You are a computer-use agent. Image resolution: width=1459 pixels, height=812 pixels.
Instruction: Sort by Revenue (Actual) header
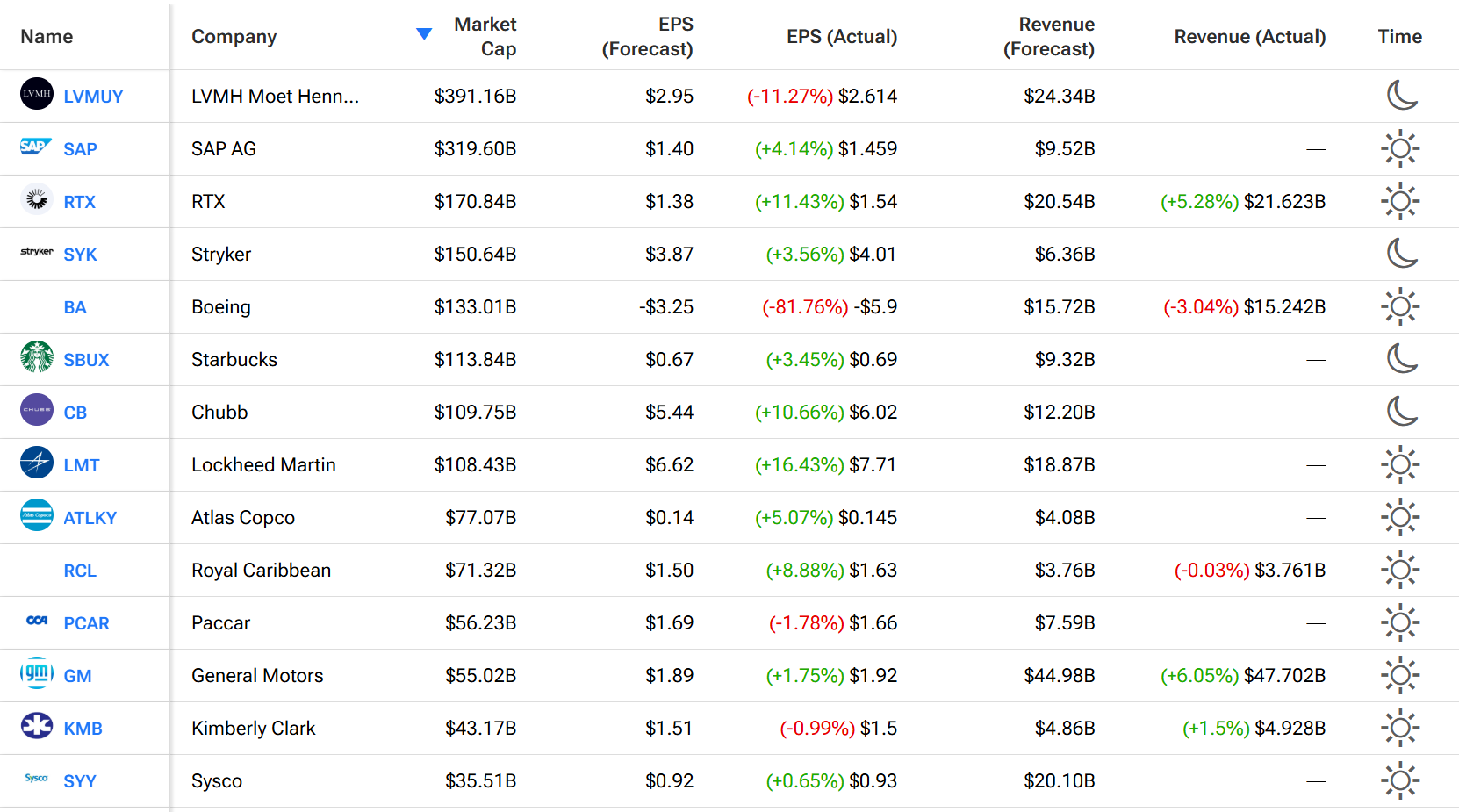click(x=1250, y=37)
